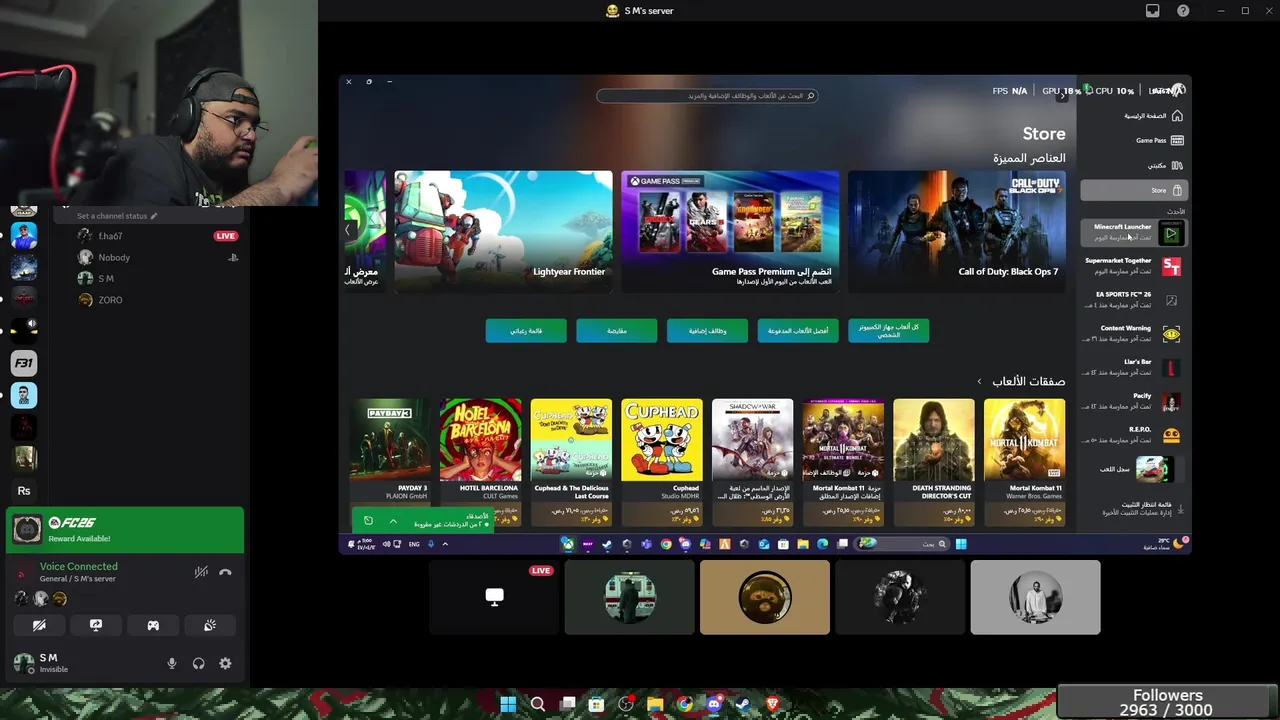
Task: Open PAYDAY 3 game tile
Action: point(390,461)
